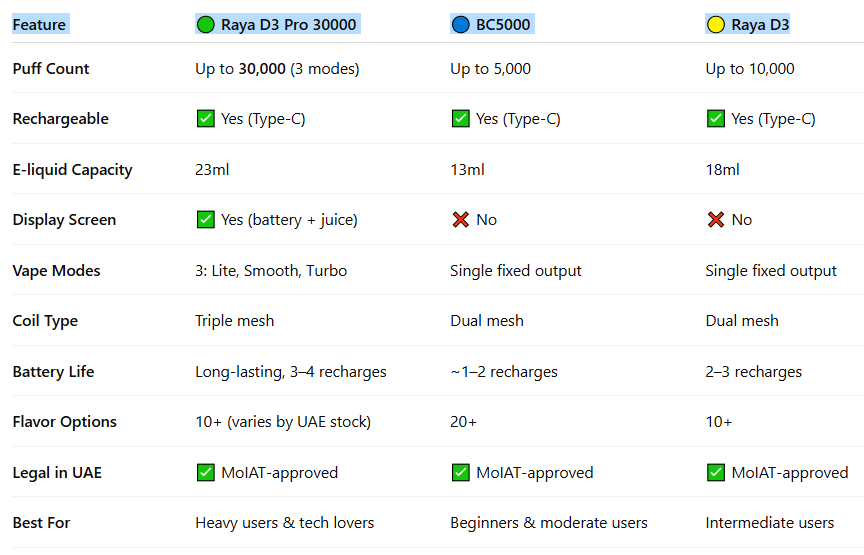Viewport: 864px width, 555px height.
Task: Click the Legal in UAE row label
Action: pyautogui.click(x=57, y=473)
